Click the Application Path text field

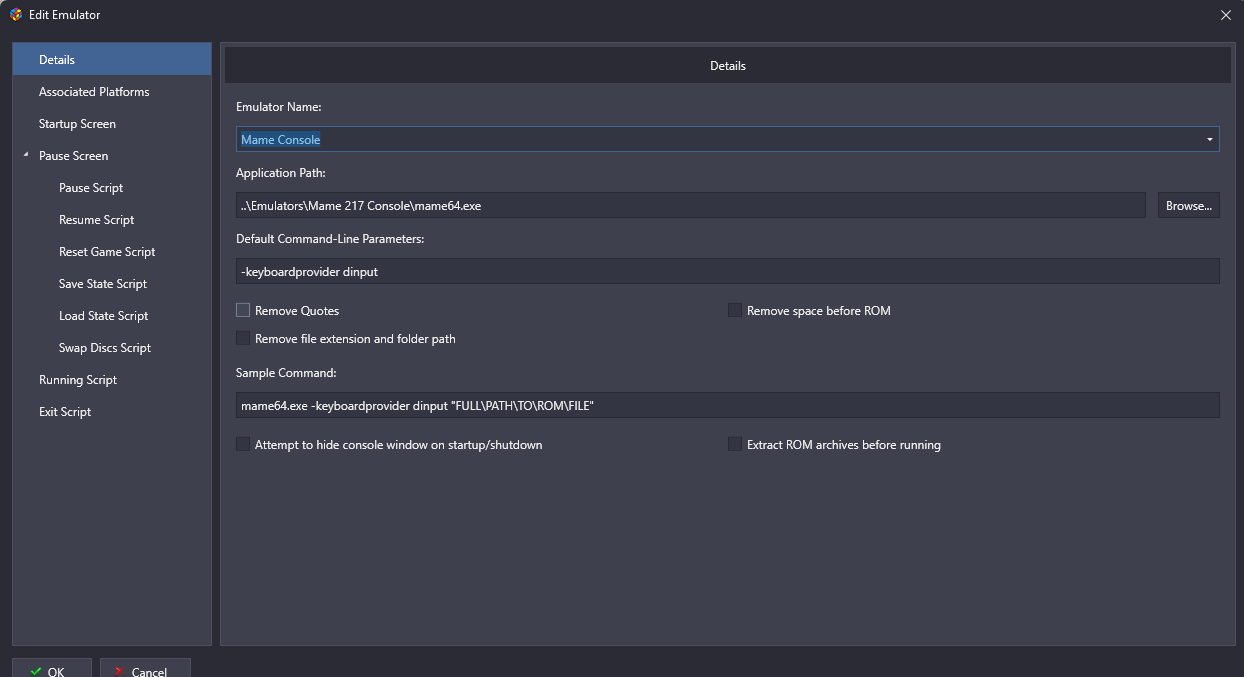click(x=691, y=205)
